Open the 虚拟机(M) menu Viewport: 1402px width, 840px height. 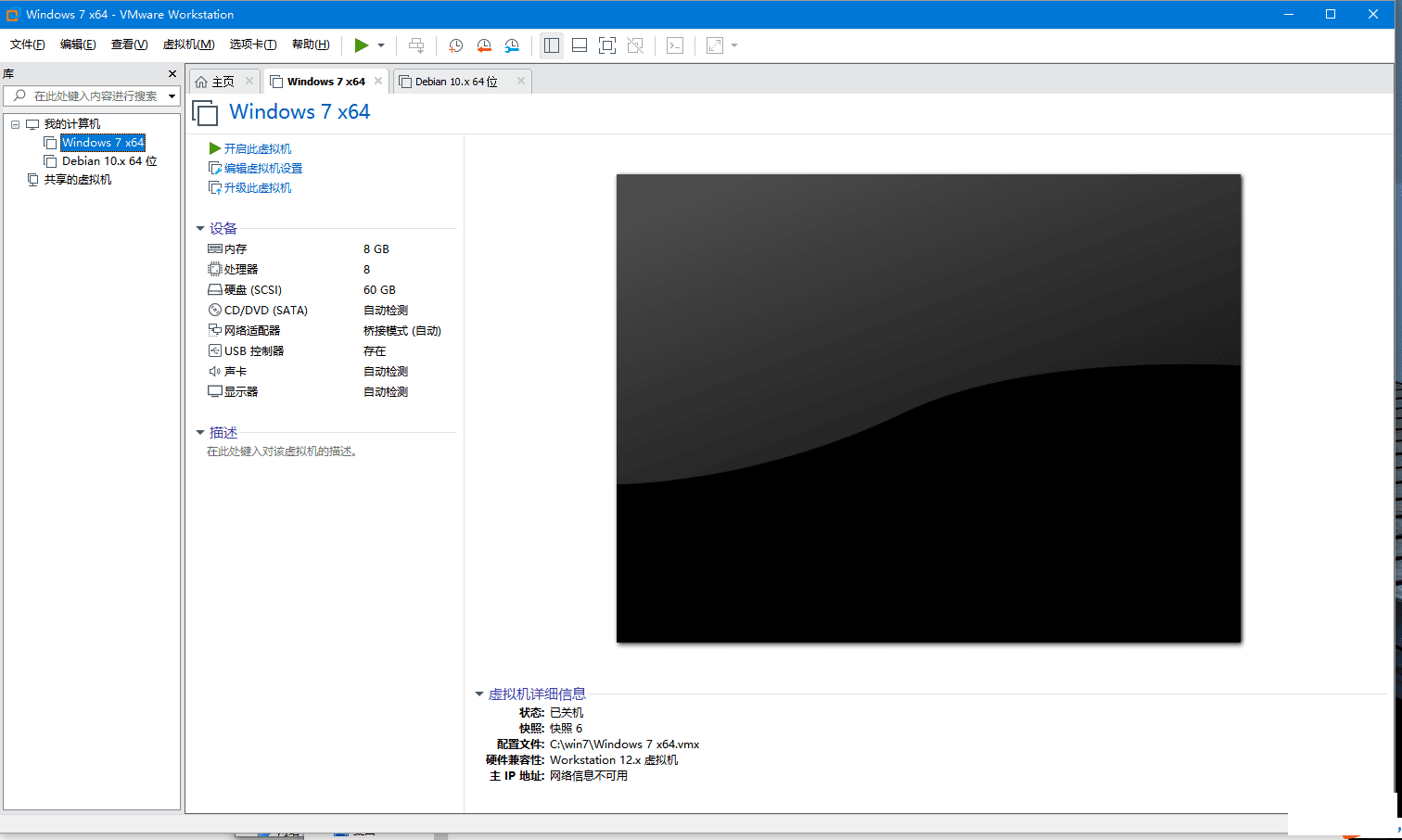point(188,45)
